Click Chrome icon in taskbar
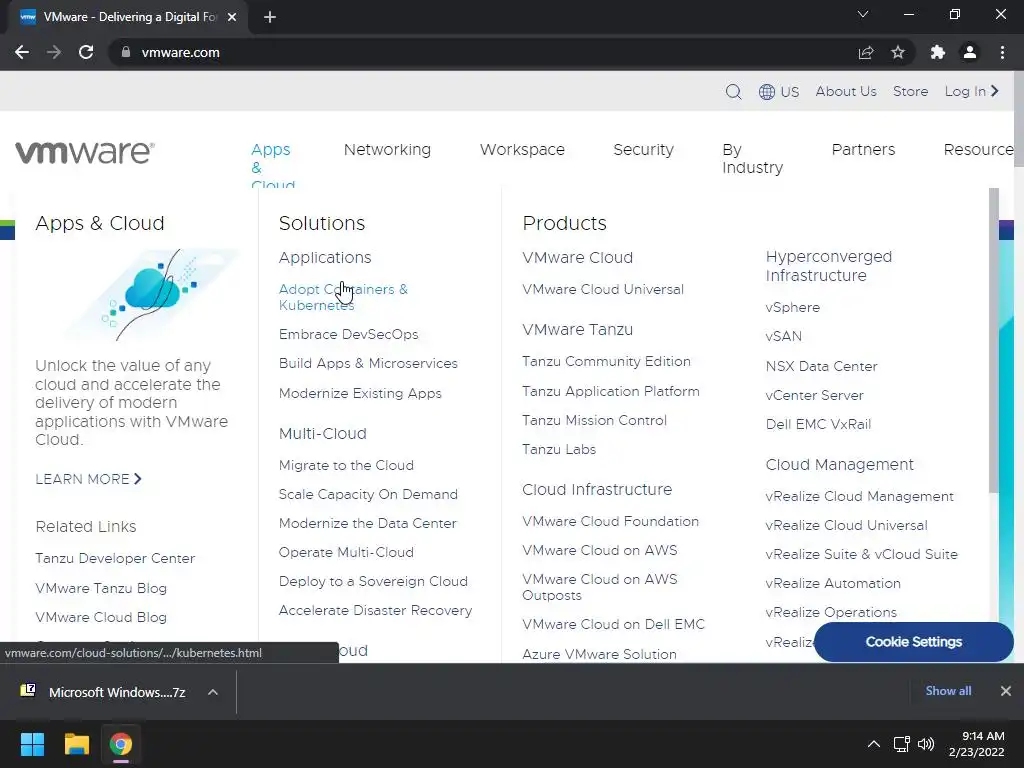 point(121,744)
